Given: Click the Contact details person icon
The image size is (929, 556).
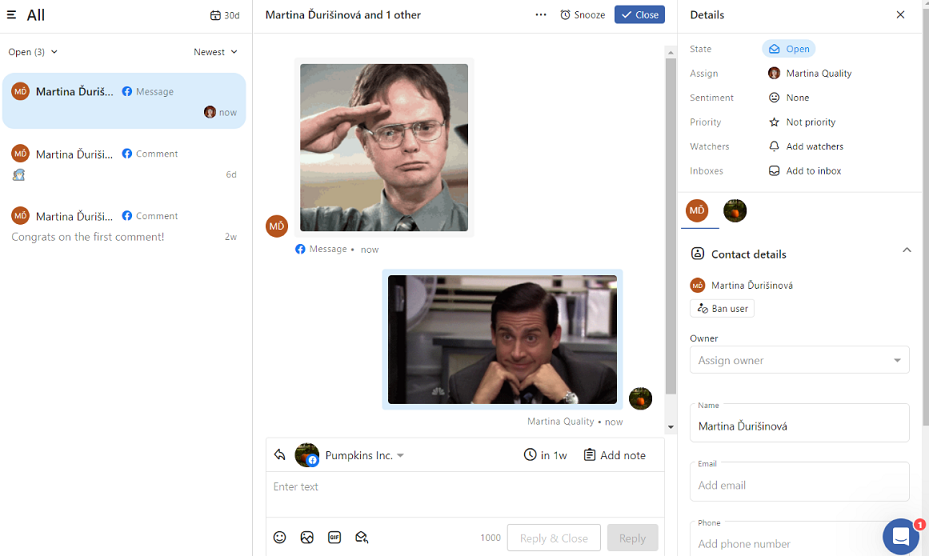Looking at the screenshot, I should coord(697,254).
